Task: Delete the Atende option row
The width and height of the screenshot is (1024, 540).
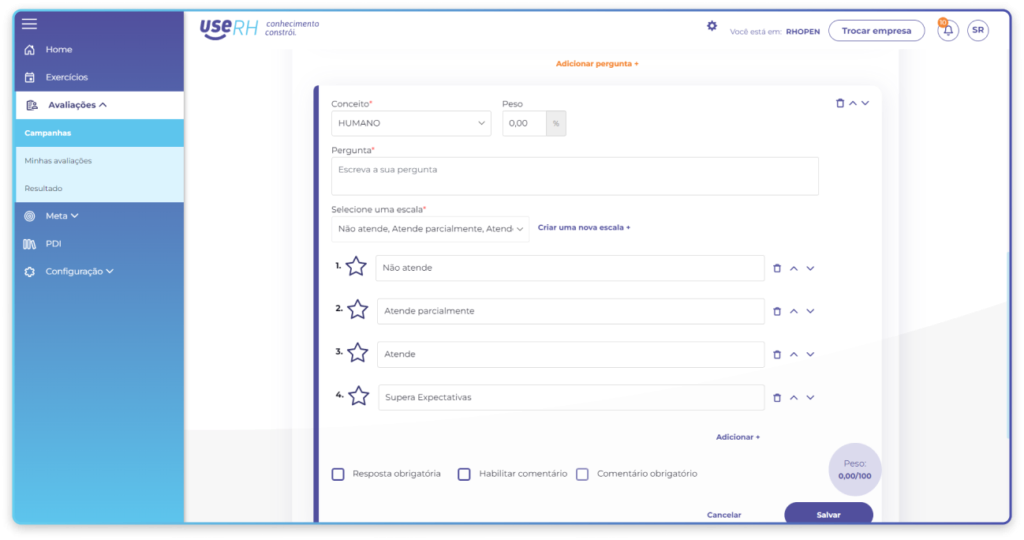Action: (777, 355)
